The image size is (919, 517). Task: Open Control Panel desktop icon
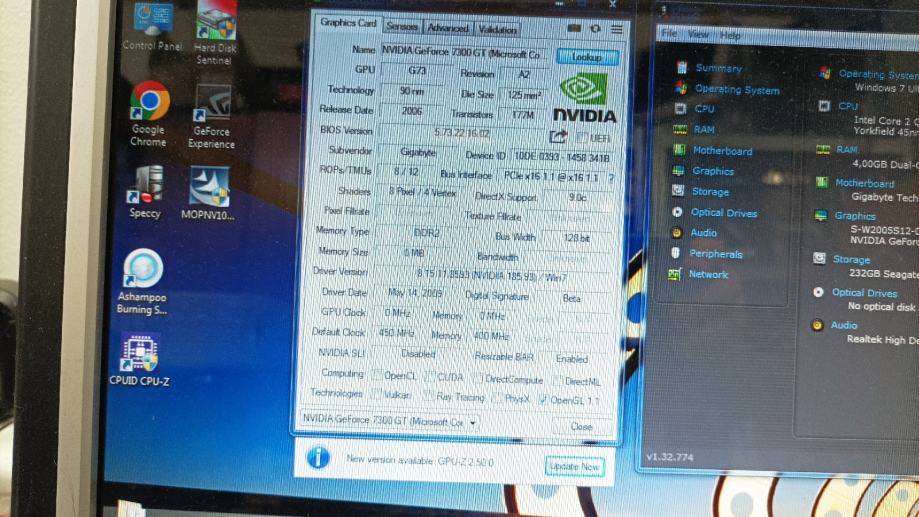pyautogui.click(x=152, y=26)
